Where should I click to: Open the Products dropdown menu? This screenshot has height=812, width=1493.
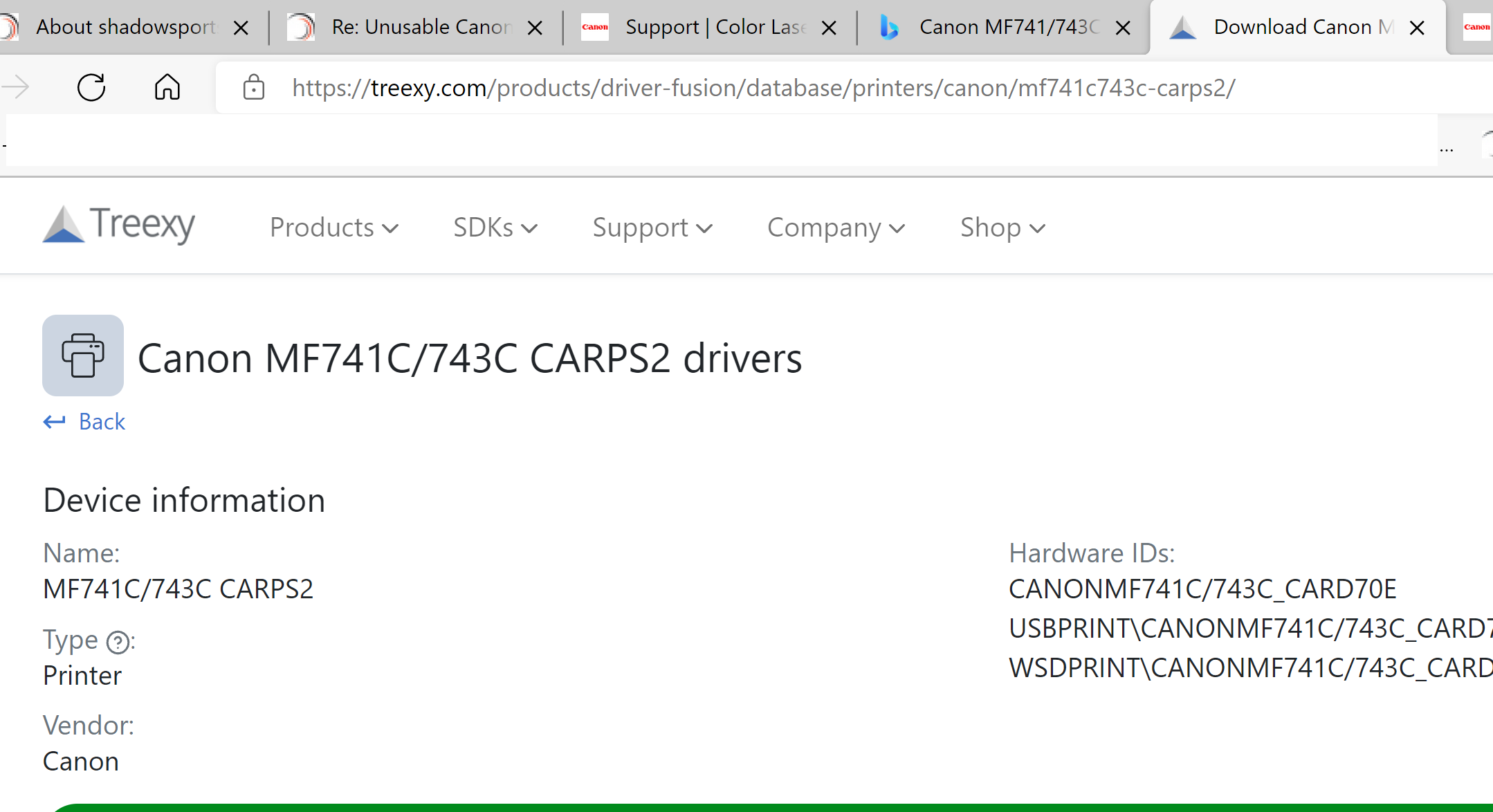pos(334,228)
